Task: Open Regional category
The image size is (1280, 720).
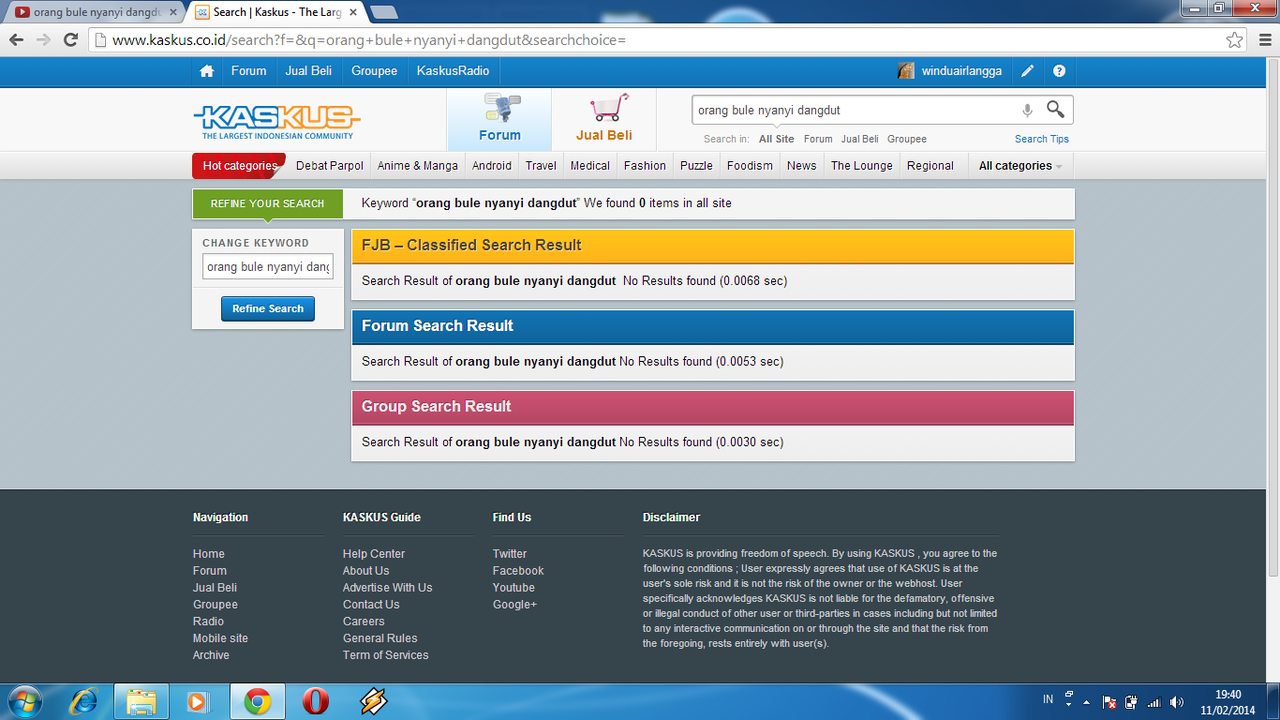Action: click(x=930, y=166)
